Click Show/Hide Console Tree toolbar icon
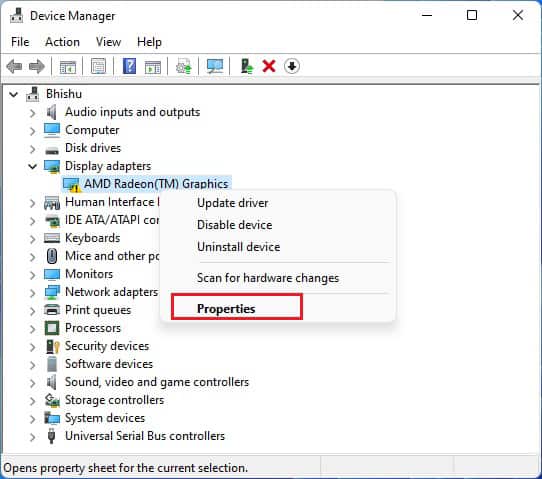Image resolution: width=542 pixels, height=479 pixels. point(67,66)
